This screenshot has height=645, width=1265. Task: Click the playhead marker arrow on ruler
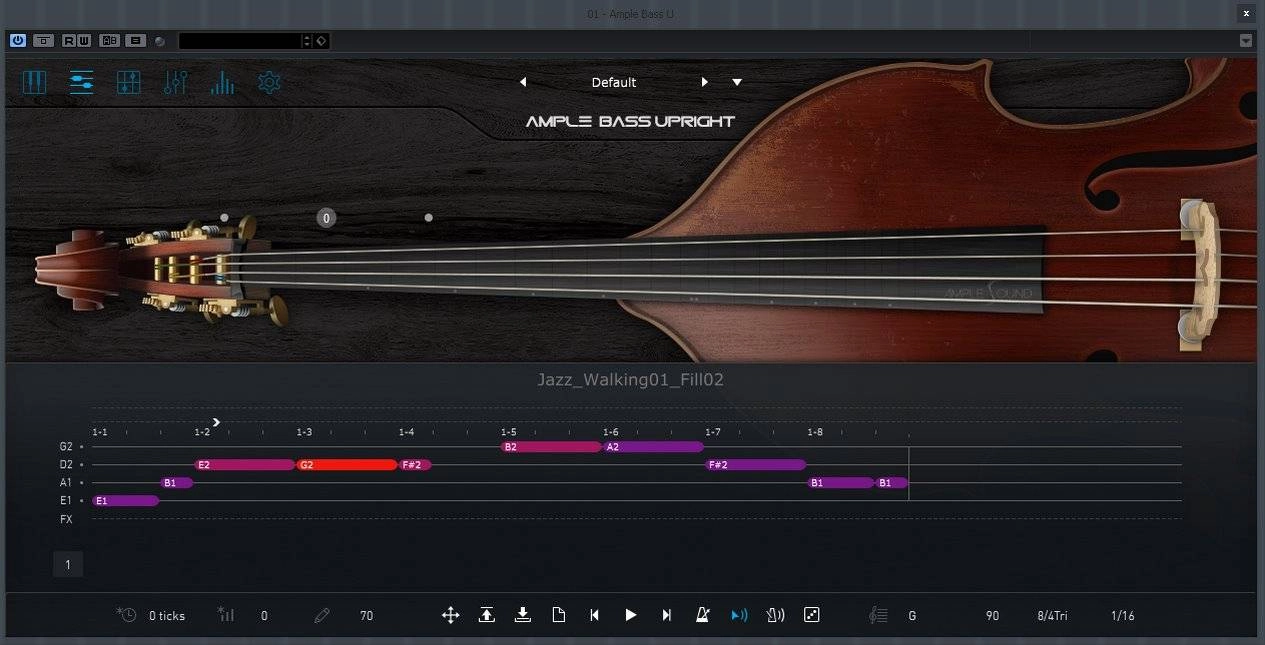[217, 422]
